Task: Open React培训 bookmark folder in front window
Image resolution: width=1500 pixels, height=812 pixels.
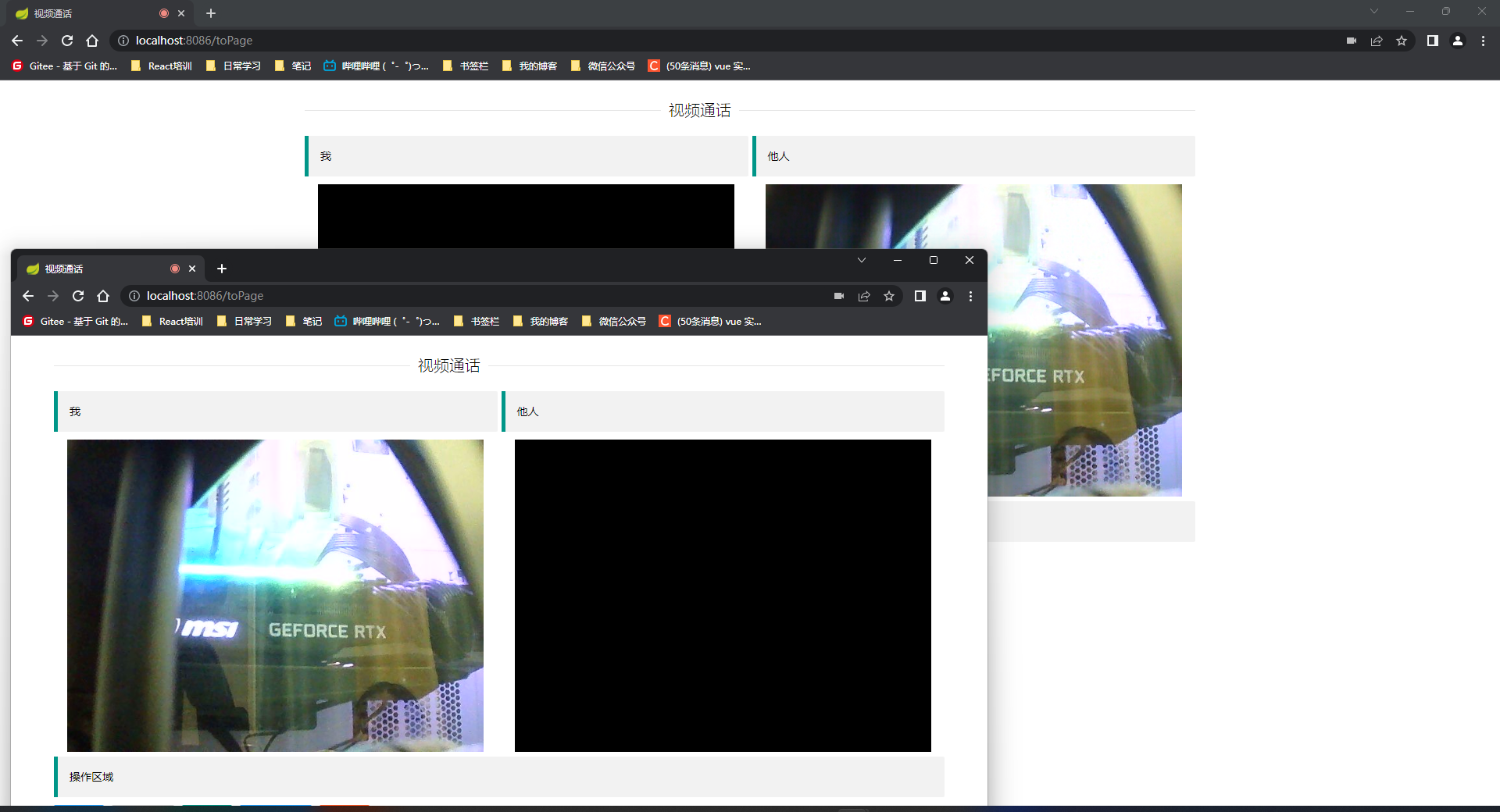Action: click(173, 321)
